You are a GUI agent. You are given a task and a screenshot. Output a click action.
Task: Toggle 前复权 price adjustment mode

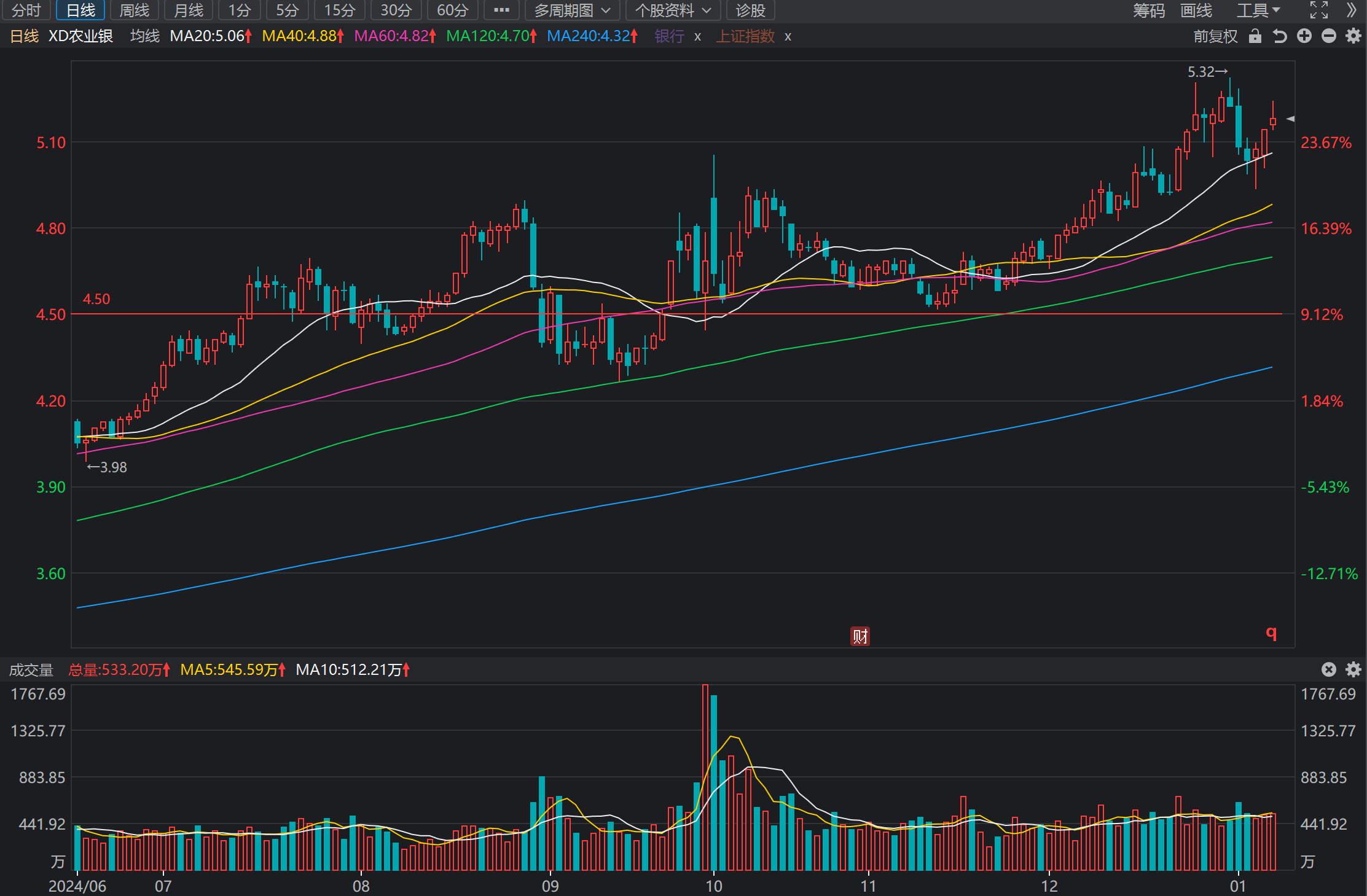[1215, 36]
